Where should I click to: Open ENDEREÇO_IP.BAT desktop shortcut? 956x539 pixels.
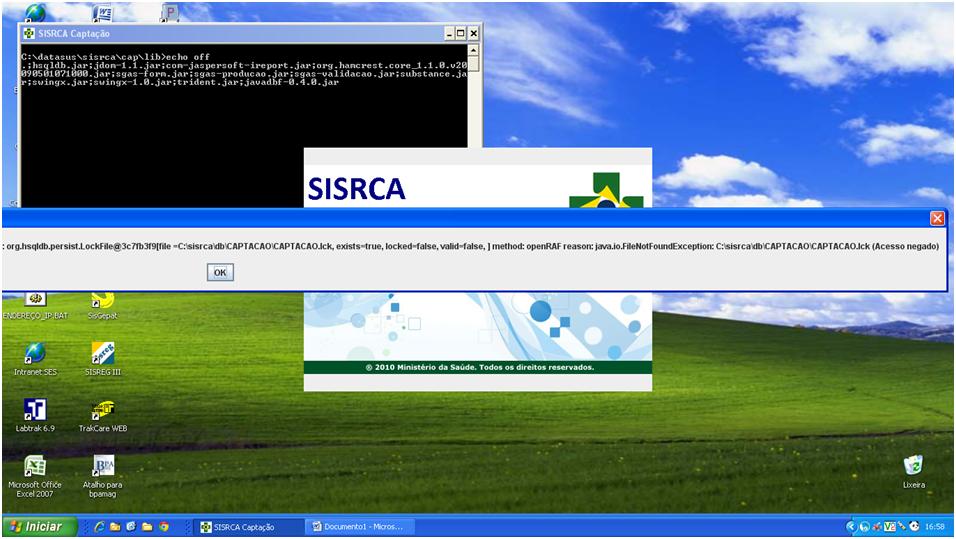[x=35, y=305]
